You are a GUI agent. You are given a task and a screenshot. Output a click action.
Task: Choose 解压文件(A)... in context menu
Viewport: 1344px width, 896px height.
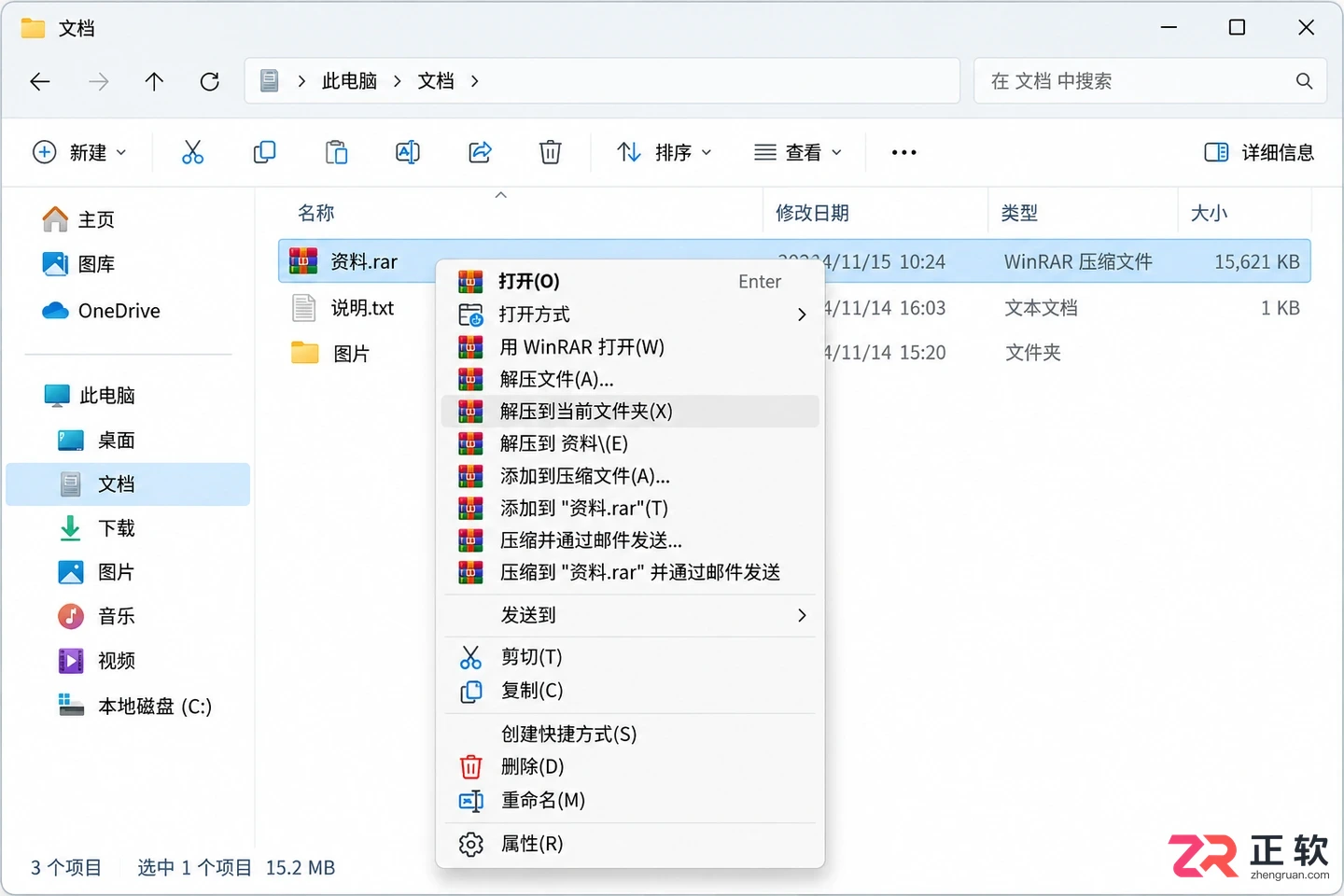(630, 379)
